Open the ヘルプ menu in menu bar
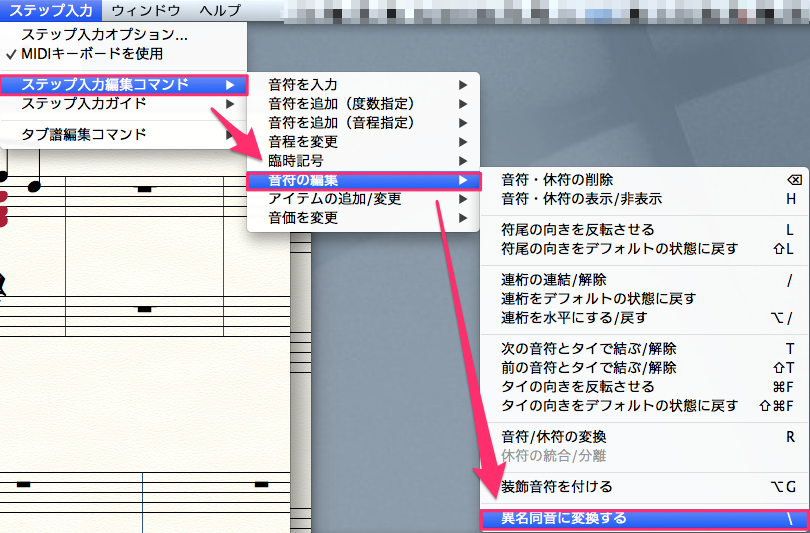Screen dimensions: 810x533 (220, 10)
